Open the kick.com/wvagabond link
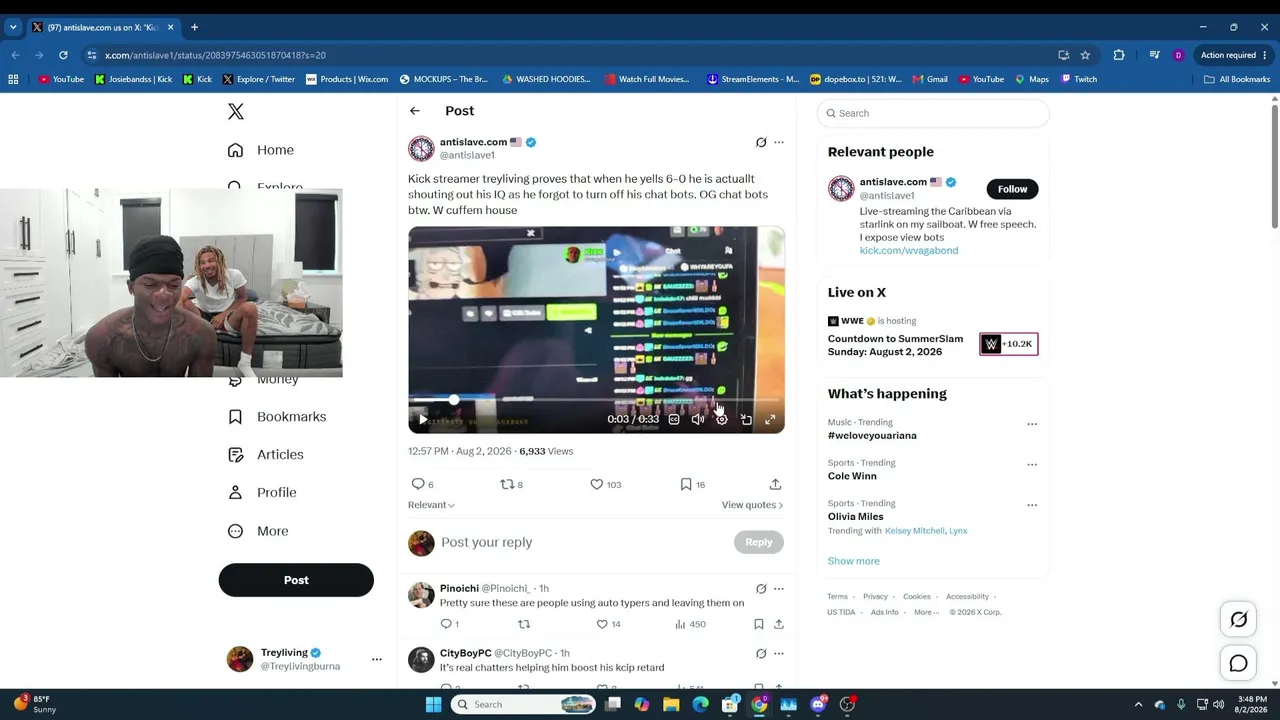Screen dimensions: 1280x720 (909, 251)
